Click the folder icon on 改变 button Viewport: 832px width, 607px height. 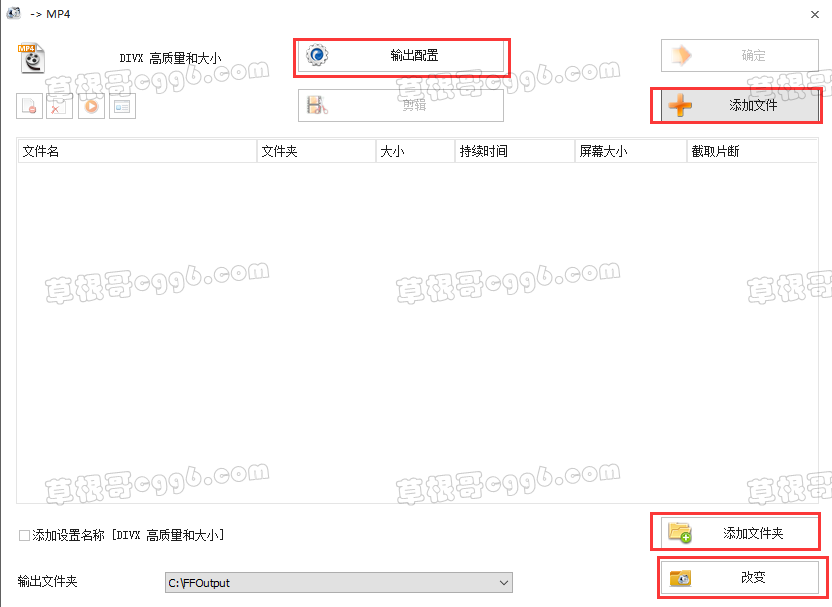pyautogui.click(x=680, y=577)
